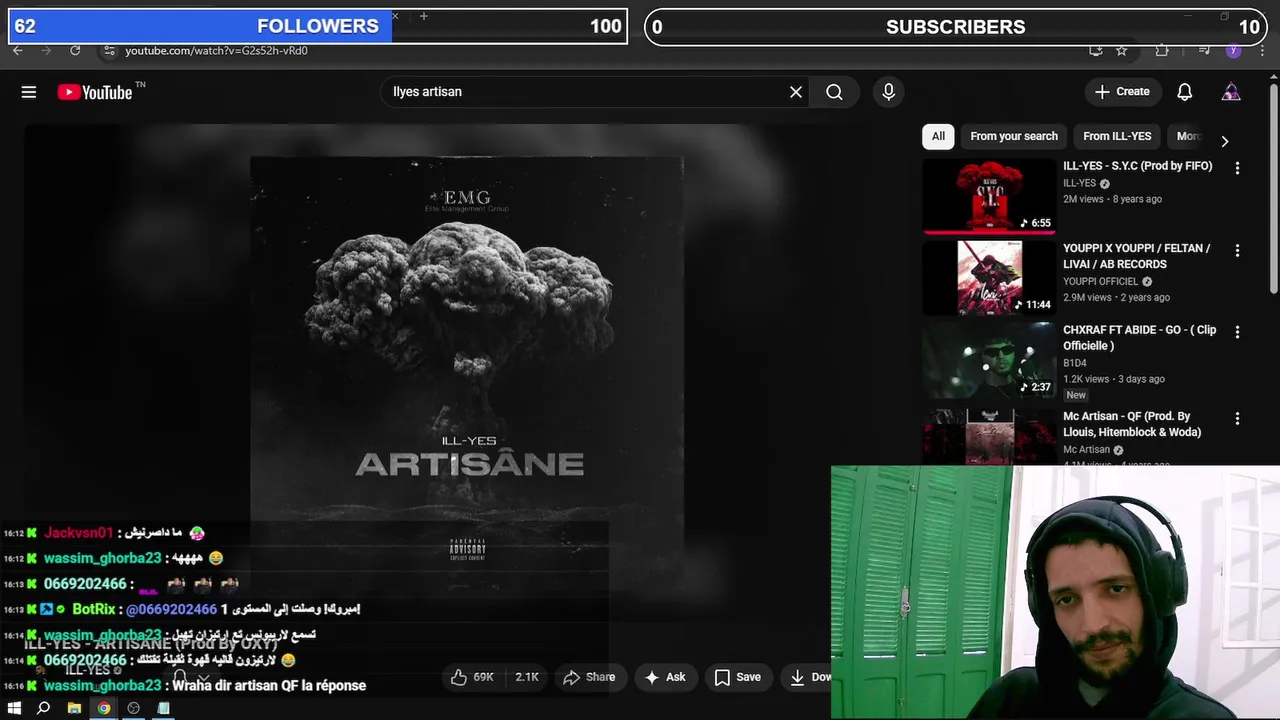This screenshot has width=1280, height=720.
Task: Save the video to a playlist
Action: pos(737,677)
